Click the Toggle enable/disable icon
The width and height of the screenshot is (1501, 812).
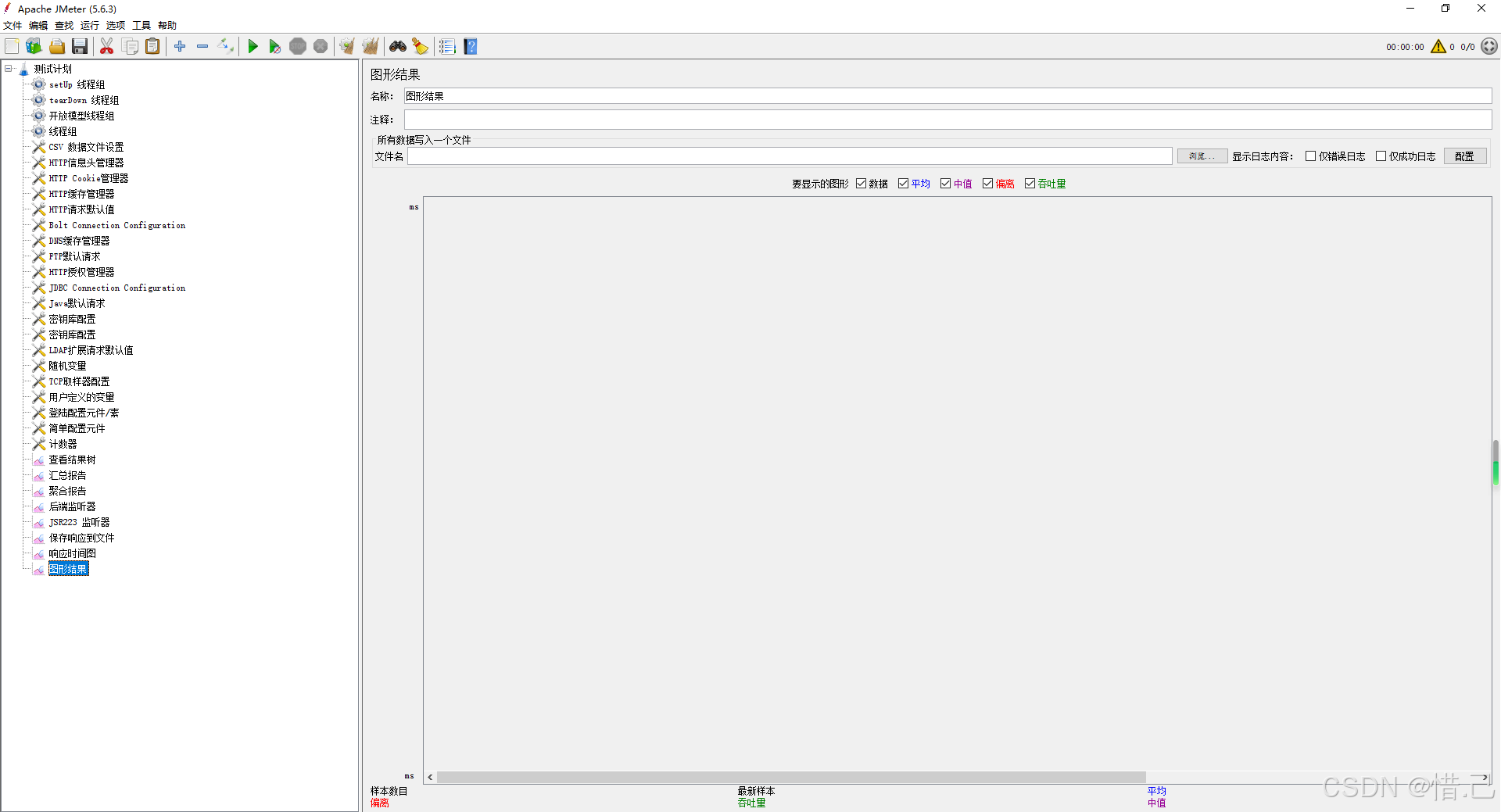pos(226,47)
